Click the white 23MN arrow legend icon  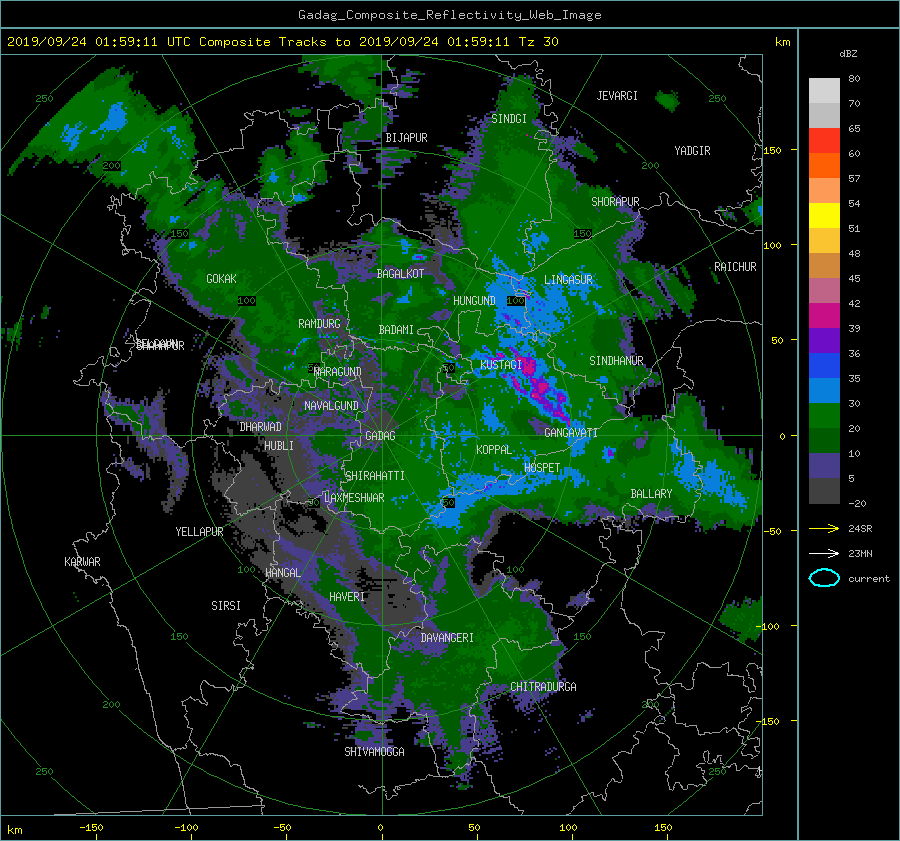pyautogui.click(x=824, y=553)
